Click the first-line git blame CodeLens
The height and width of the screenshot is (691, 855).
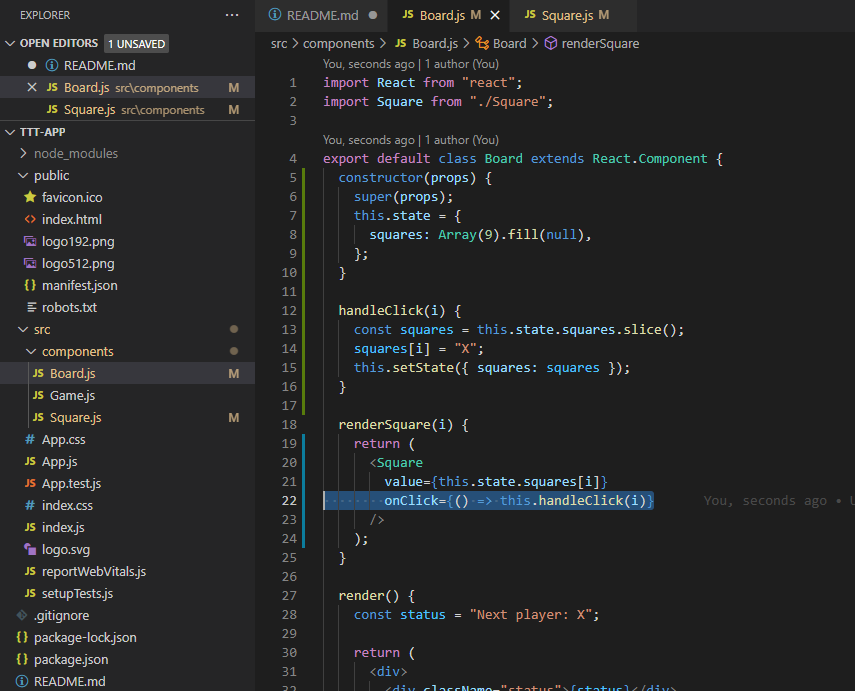pyautogui.click(x=411, y=64)
